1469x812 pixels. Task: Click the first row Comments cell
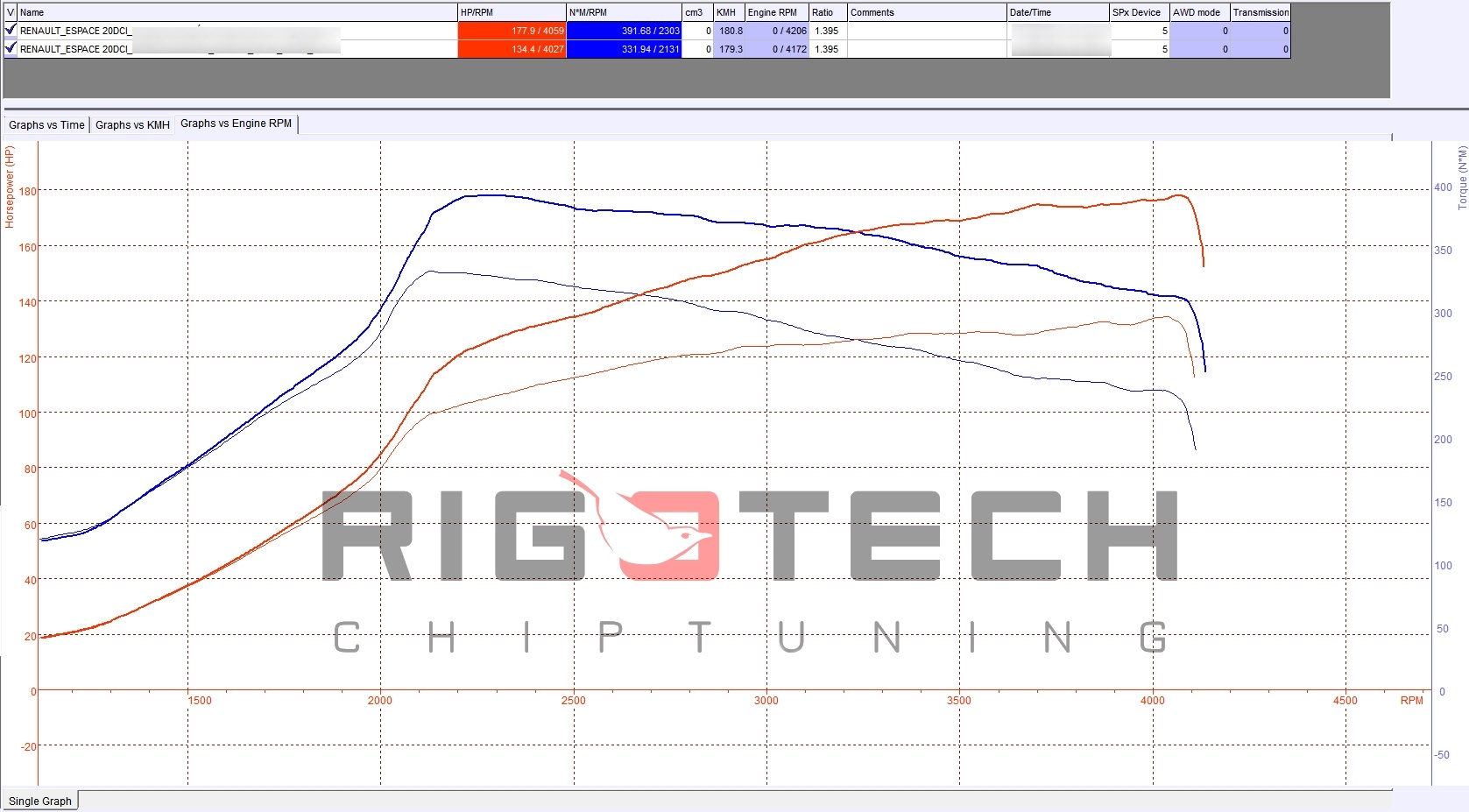click(927, 31)
